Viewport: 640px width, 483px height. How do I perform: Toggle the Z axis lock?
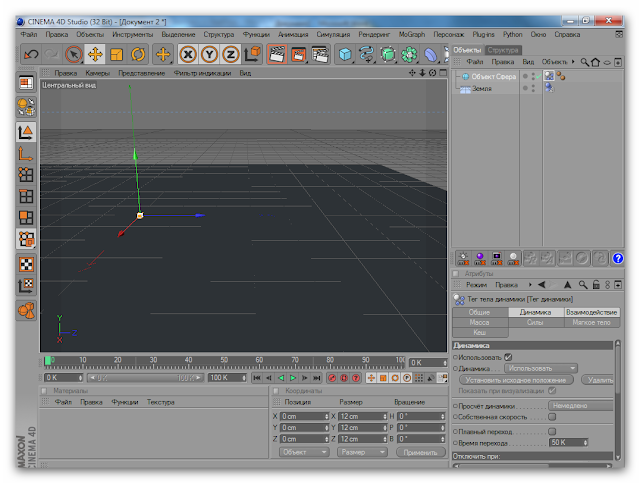pos(230,54)
